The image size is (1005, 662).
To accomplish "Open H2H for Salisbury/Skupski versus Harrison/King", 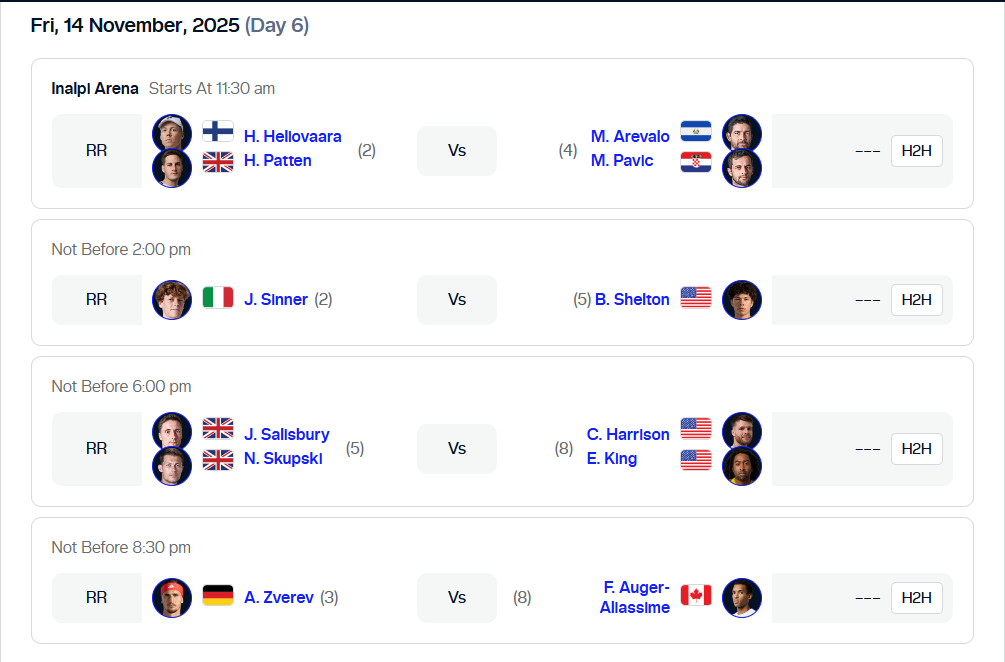I will tap(916, 448).
